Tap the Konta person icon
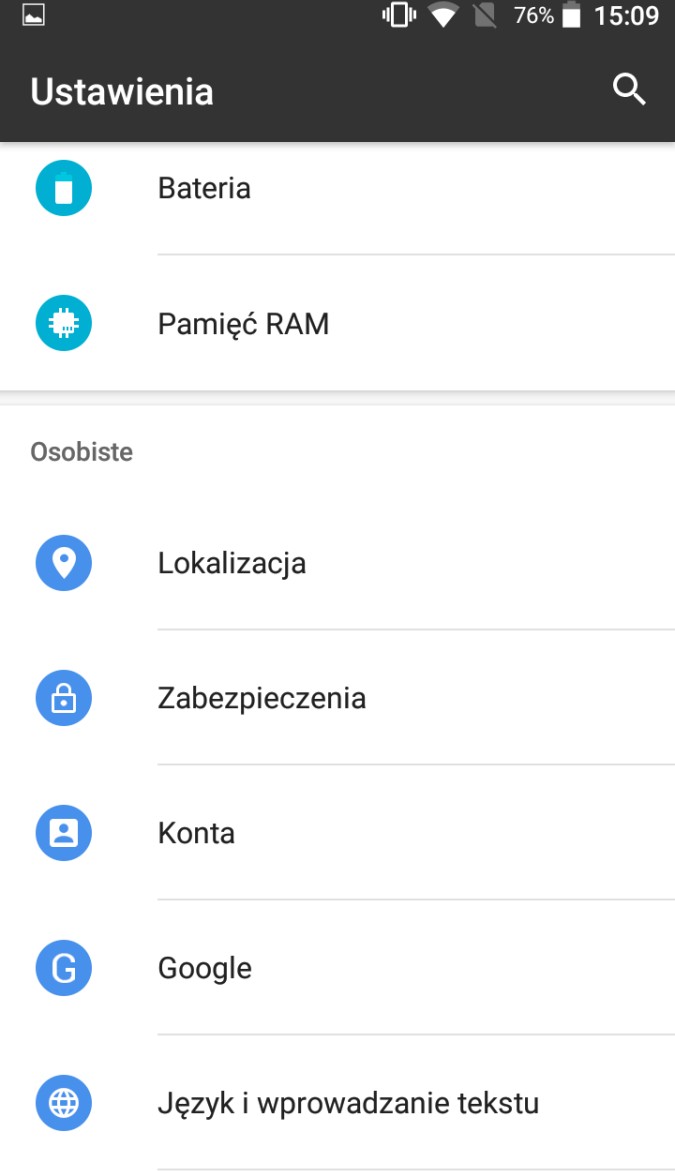The width and height of the screenshot is (675, 1171). [x=63, y=833]
